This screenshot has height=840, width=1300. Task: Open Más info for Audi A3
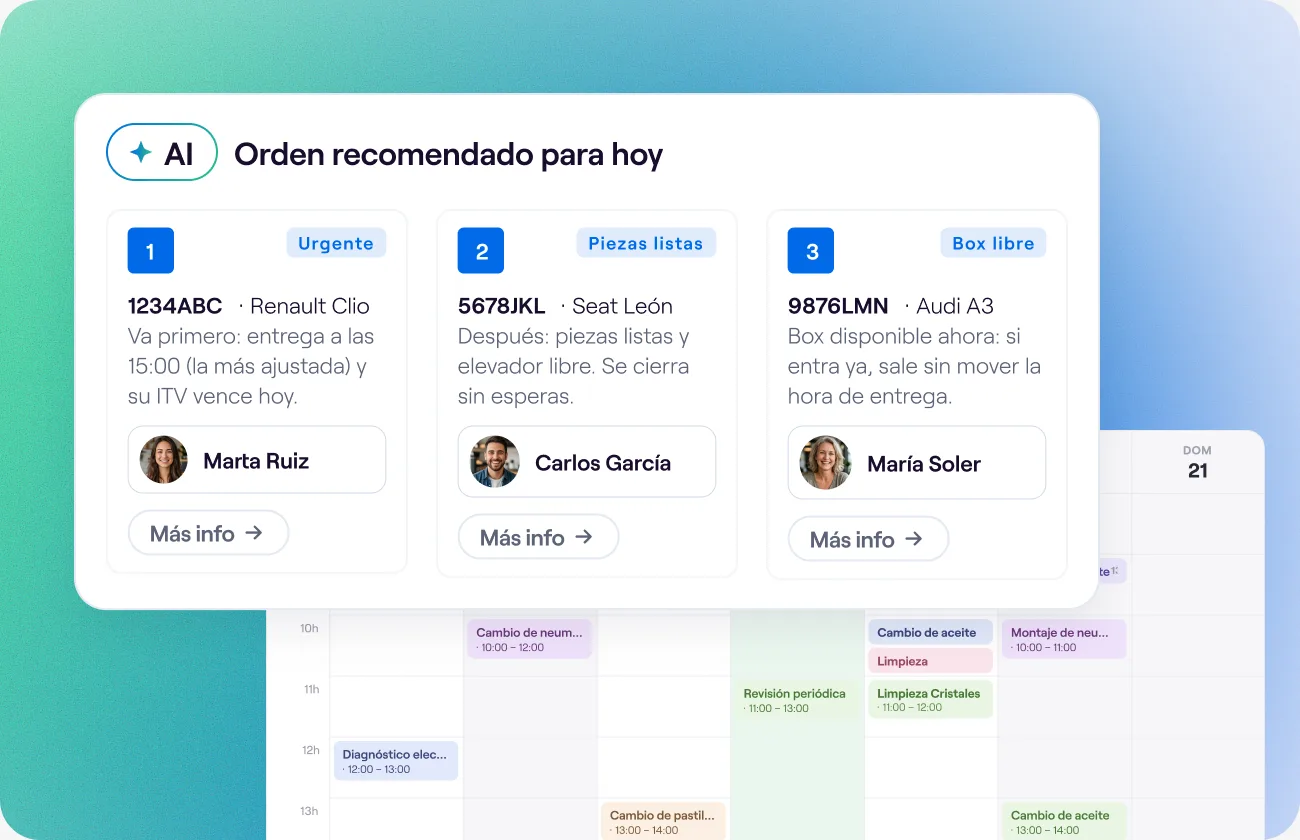(868, 539)
